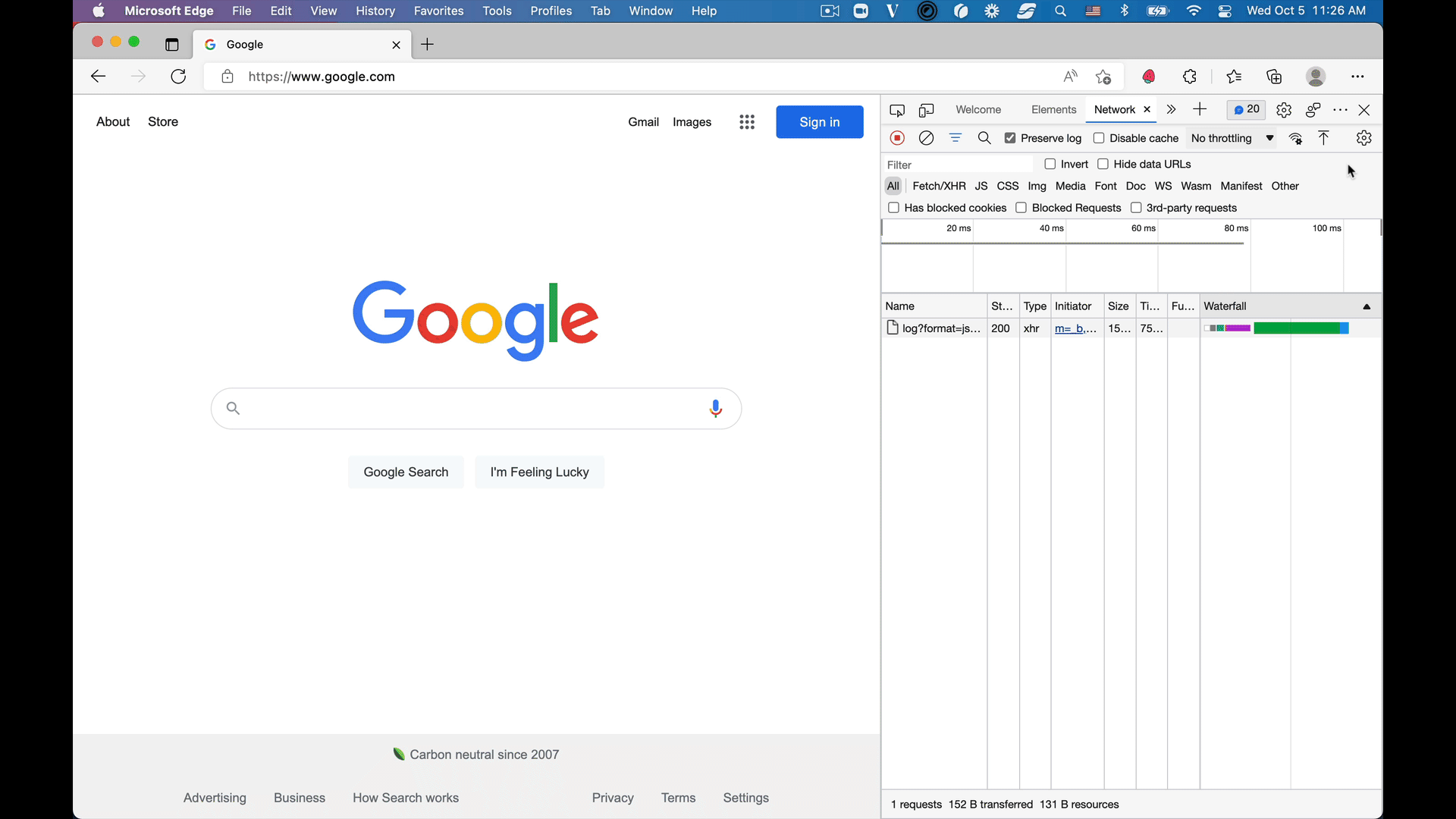Toggle device emulation mode in DevTools
This screenshot has height=819, width=1456.
pos(927,110)
